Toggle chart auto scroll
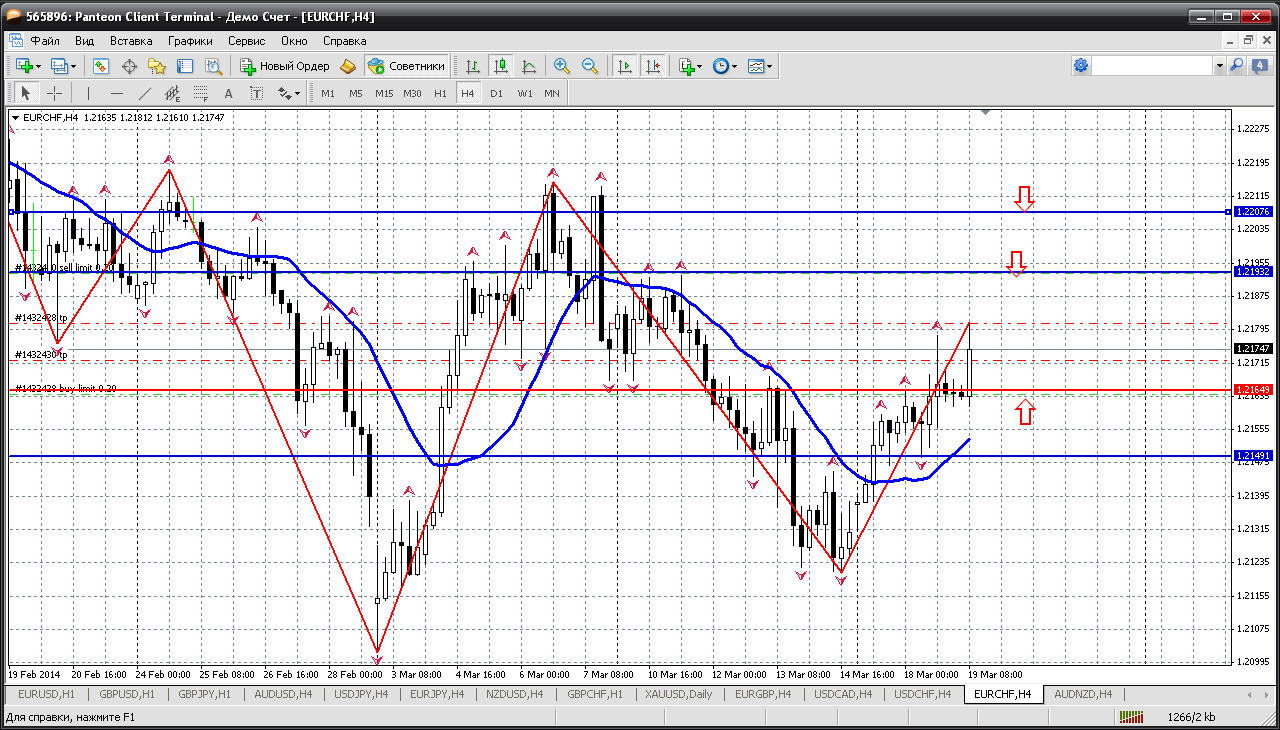Screen dimensions: 1280x730 pos(625,66)
